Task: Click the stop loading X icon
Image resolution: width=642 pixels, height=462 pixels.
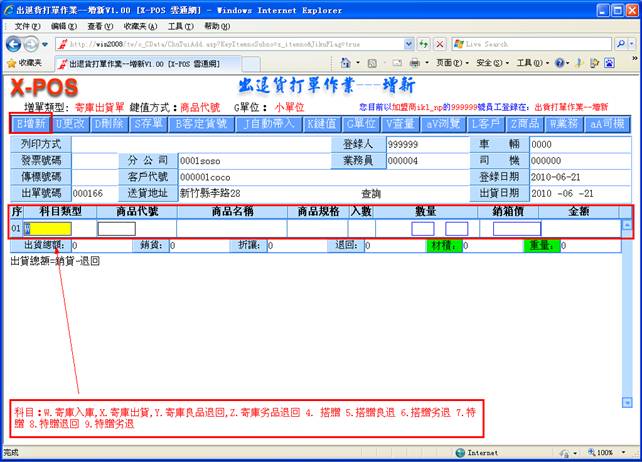Action: pos(440,44)
